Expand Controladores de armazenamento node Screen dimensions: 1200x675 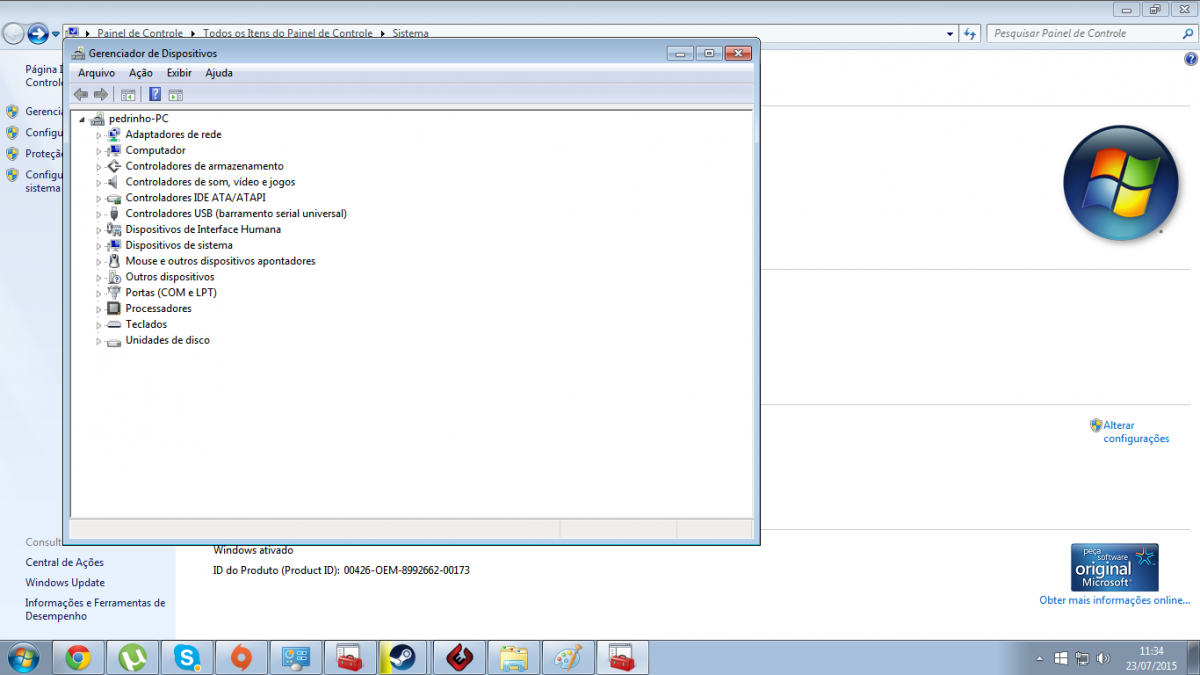tap(99, 166)
